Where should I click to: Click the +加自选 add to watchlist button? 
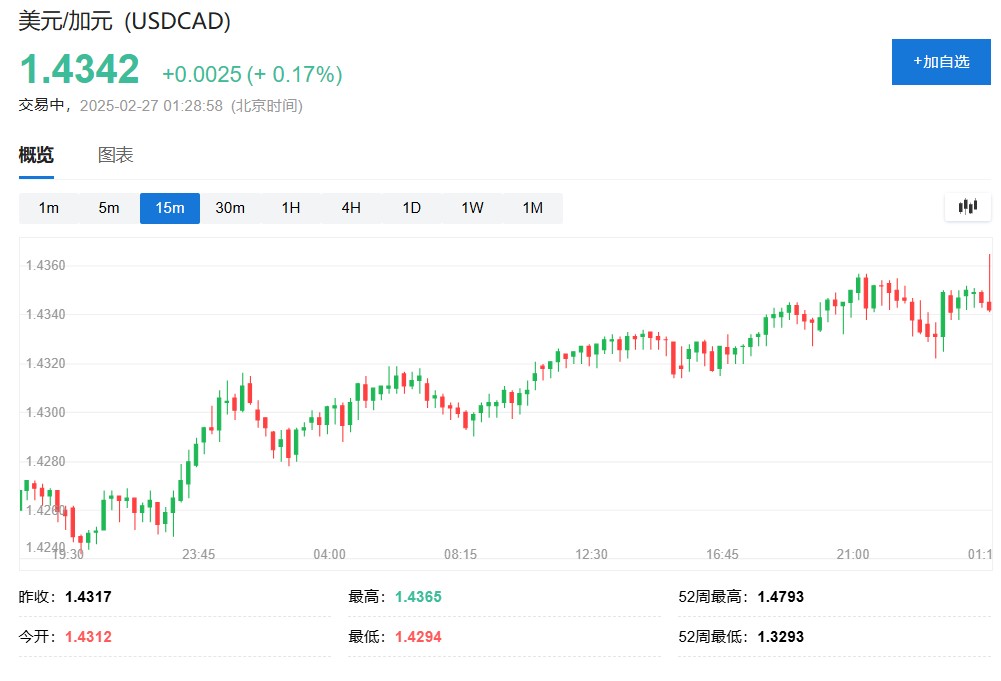(941, 61)
